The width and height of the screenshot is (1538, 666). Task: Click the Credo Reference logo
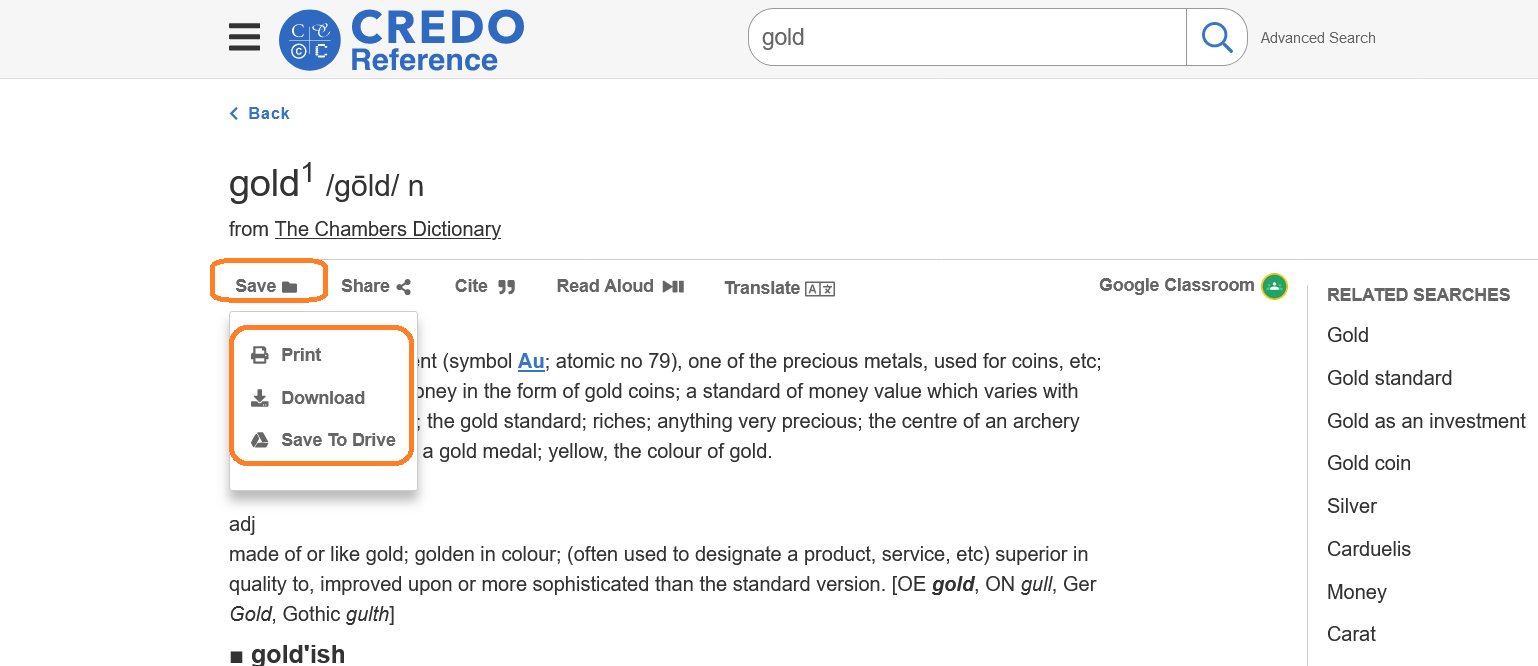[401, 40]
